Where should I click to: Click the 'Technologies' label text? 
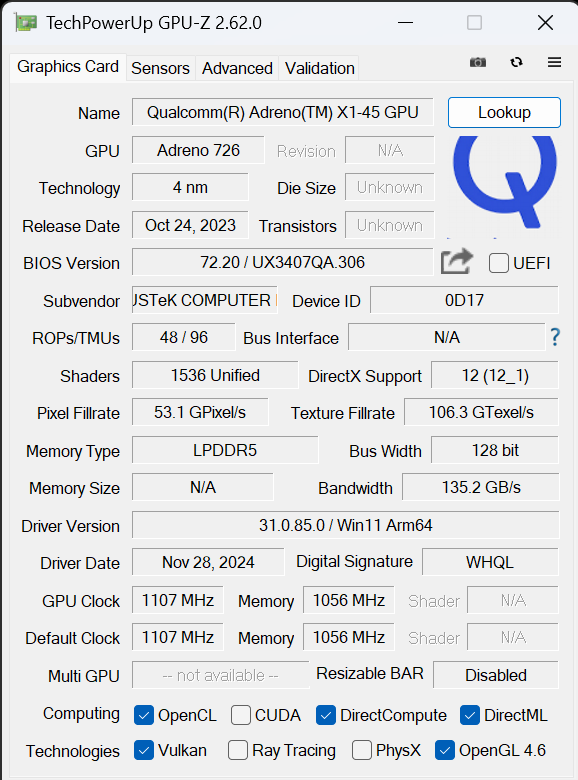point(73,751)
